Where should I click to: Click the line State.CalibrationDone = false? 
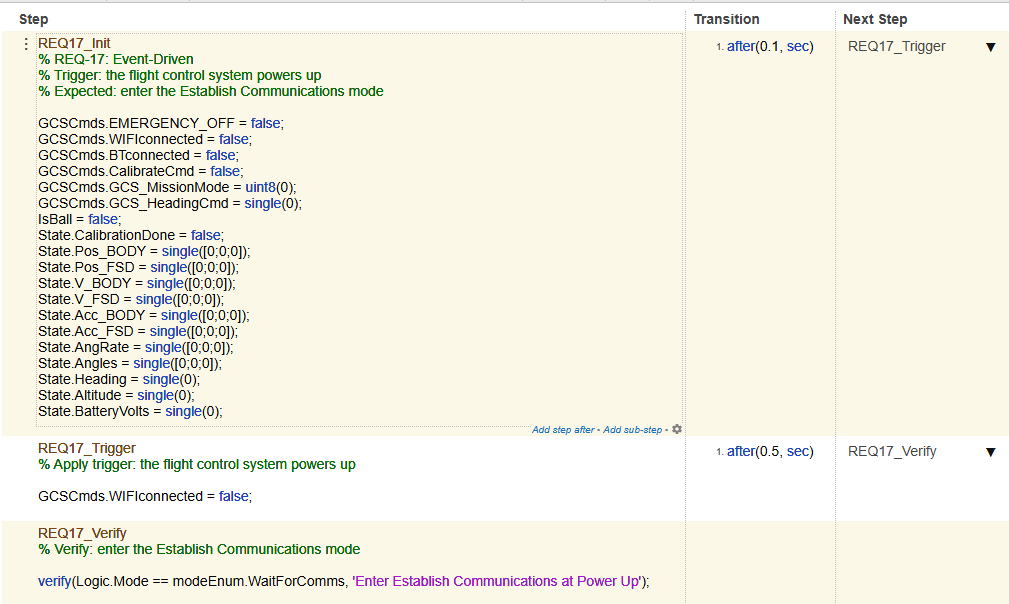[131, 235]
